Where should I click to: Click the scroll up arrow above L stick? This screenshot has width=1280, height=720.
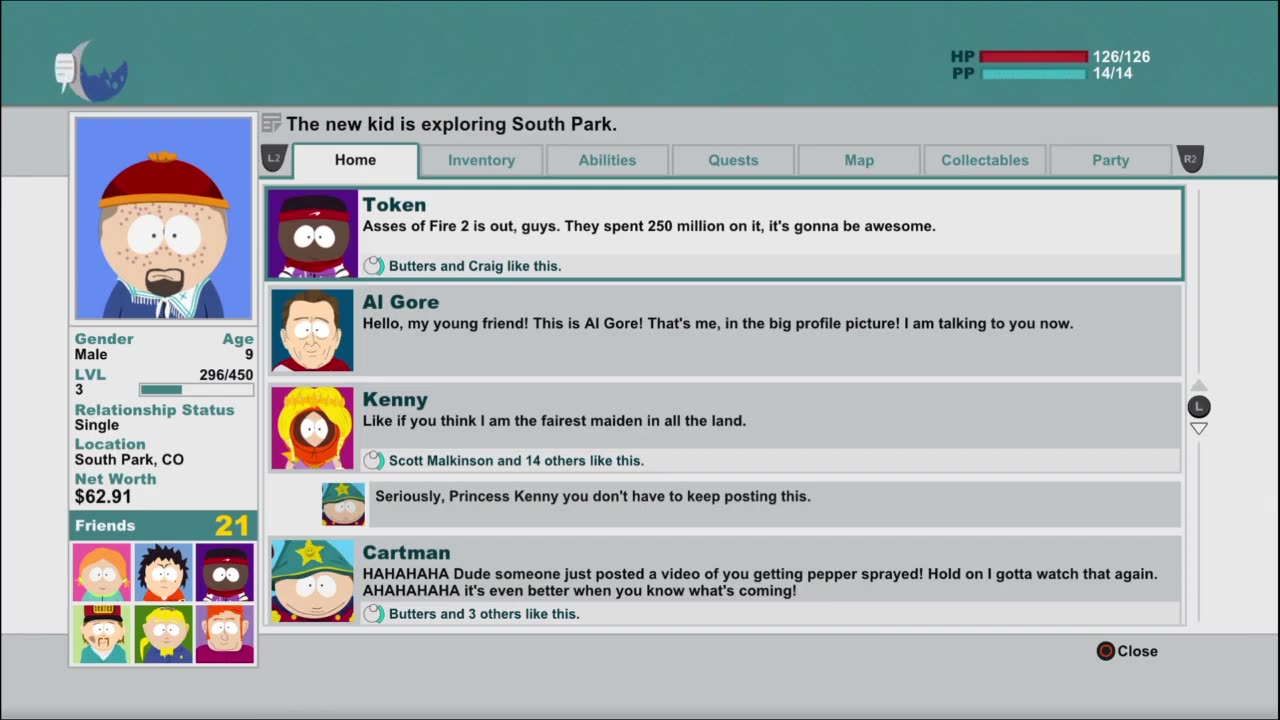point(1199,385)
